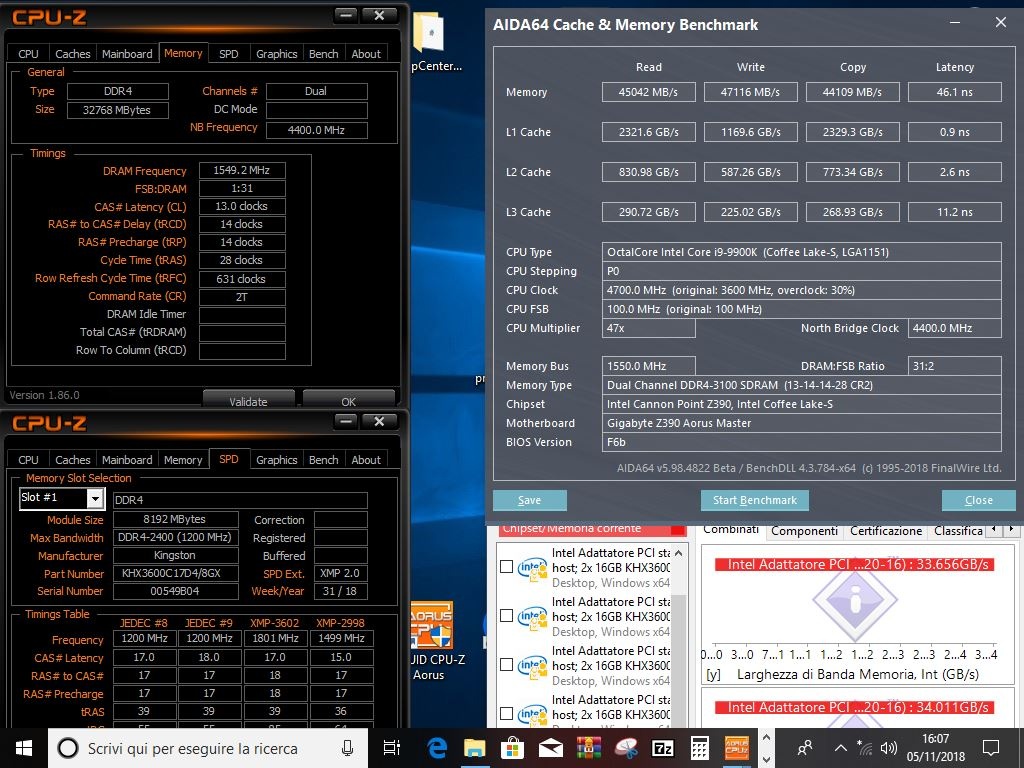The height and width of the screenshot is (768, 1024).
Task: Select the Combinati tab
Action: pyautogui.click(x=731, y=530)
